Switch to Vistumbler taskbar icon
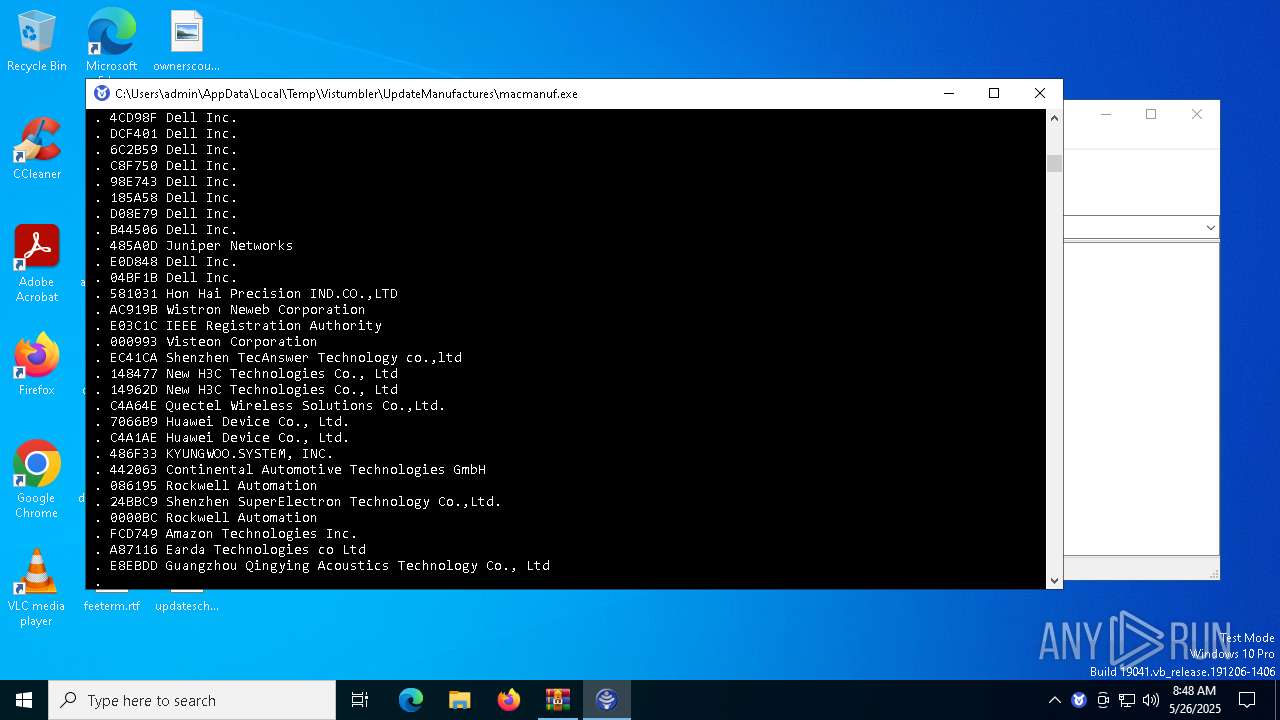Screen dimensions: 1280x720 (606, 700)
